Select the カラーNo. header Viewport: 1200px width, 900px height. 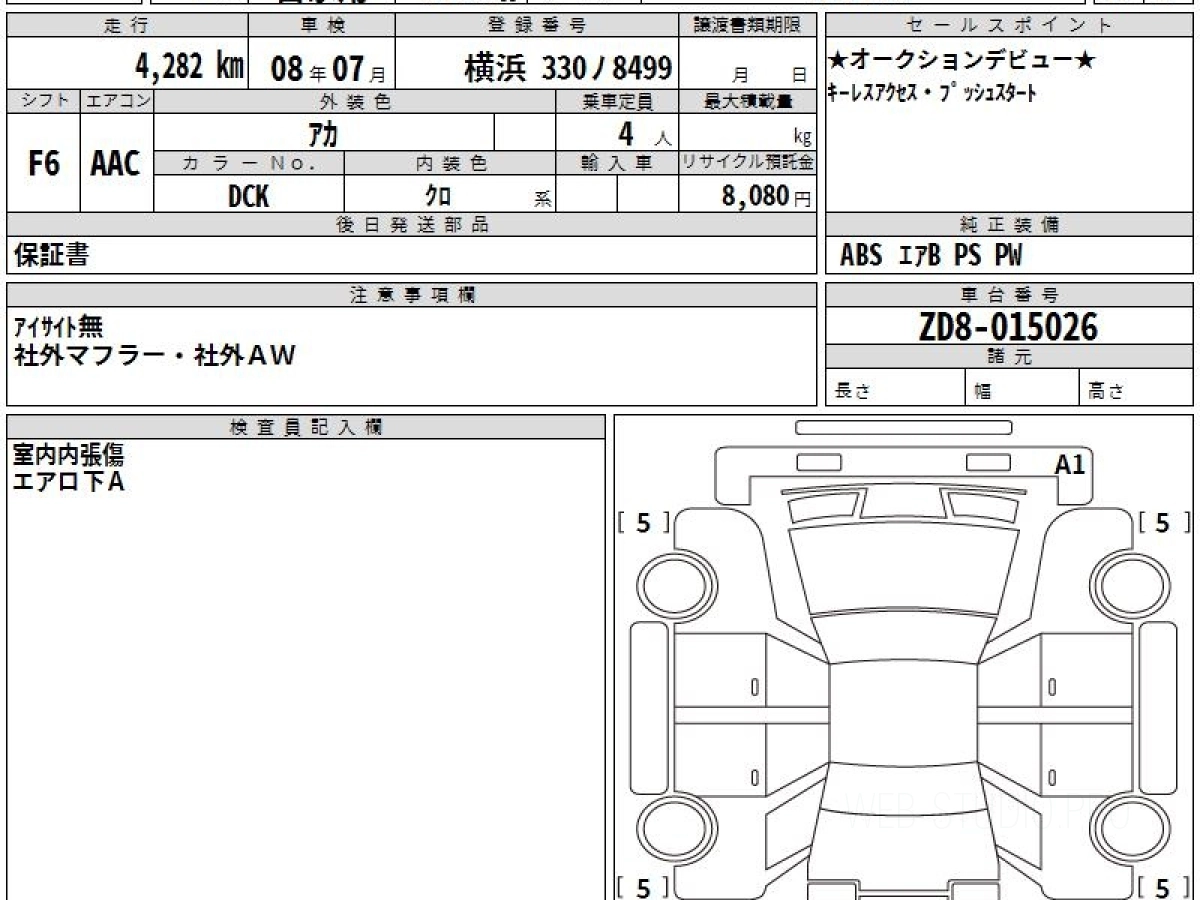click(249, 163)
